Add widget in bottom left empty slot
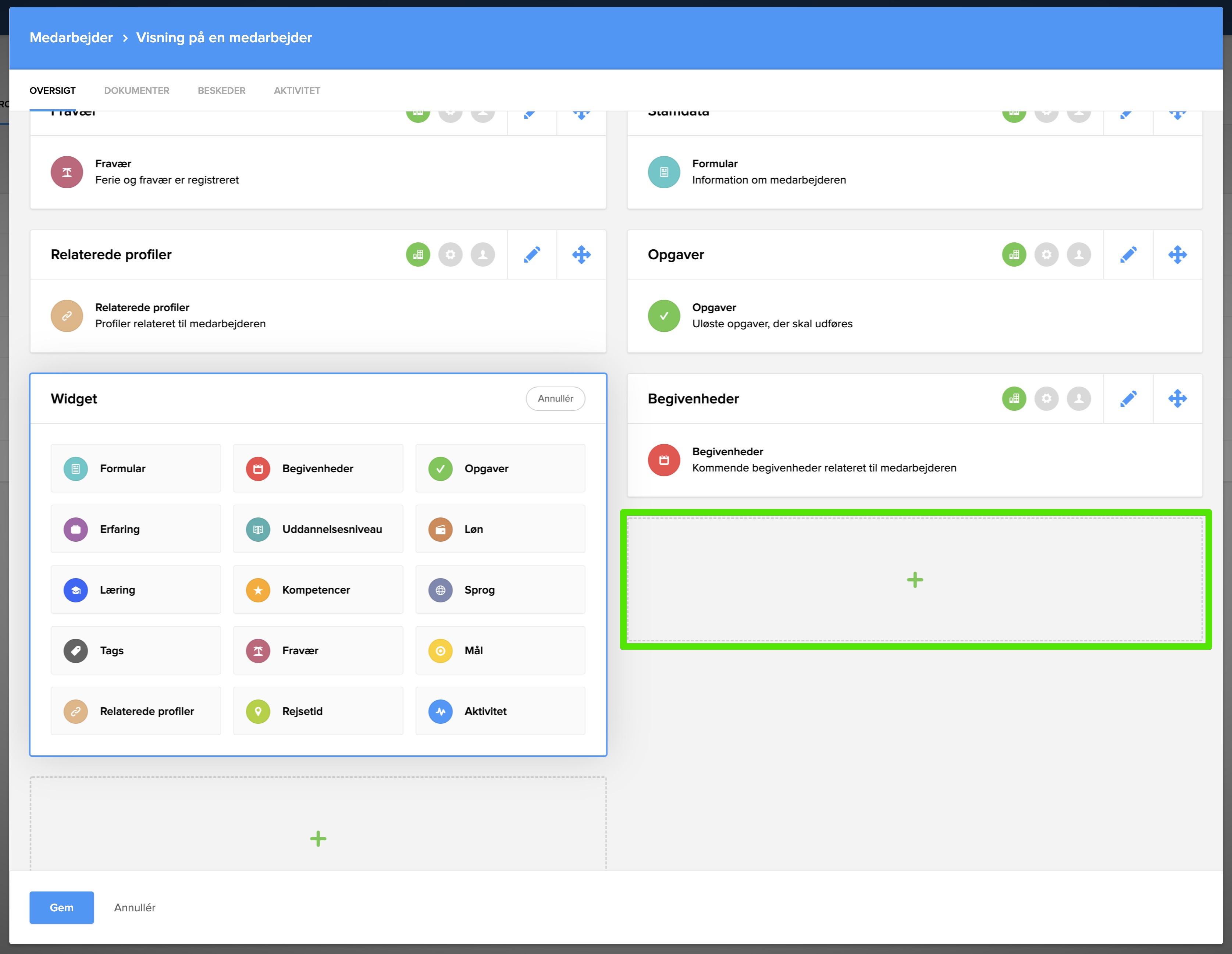The image size is (1232, 954). pos(318,839)
